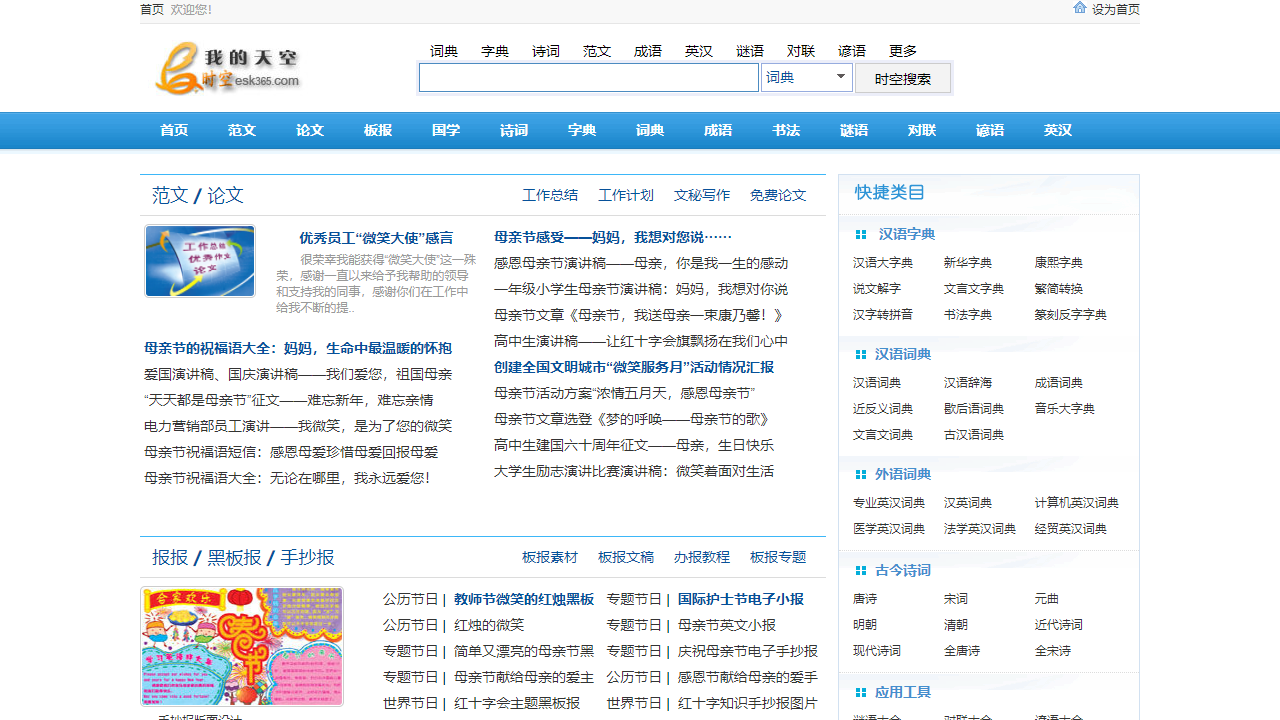Open 范文 in the blue navigation bar
1280x720 pixels.
(x=242, y=131)
